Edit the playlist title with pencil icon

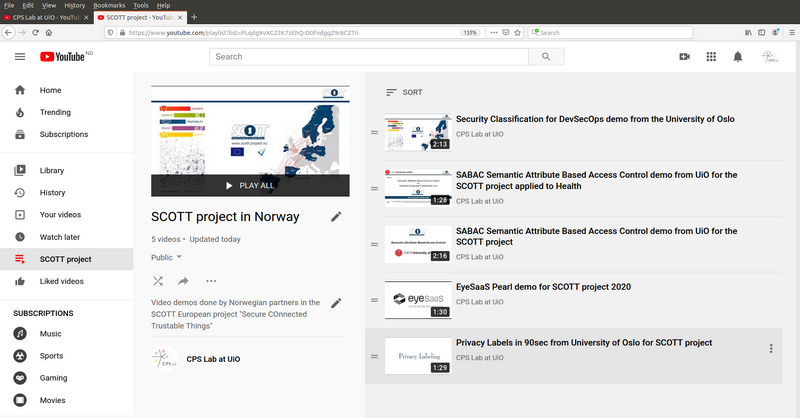(336, 217)
